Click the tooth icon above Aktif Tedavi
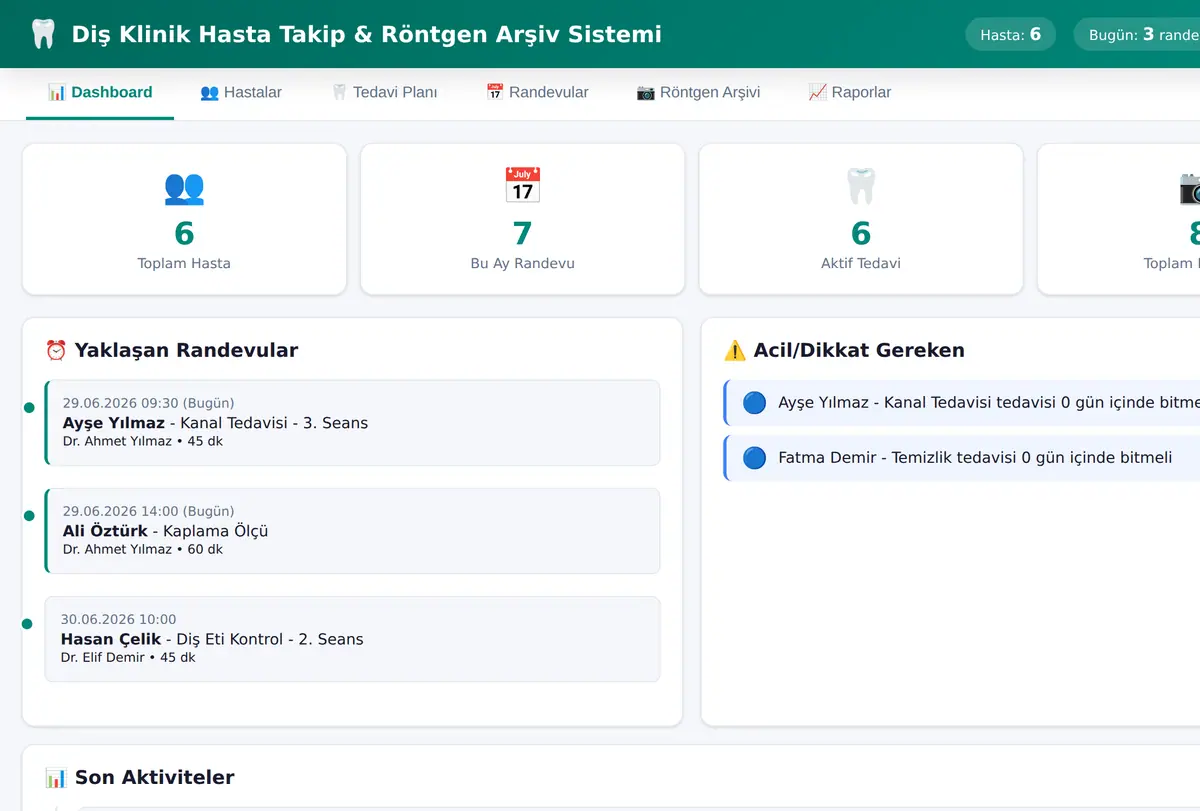The width and height of the screenshot is (1200, 811). (861, 187)
